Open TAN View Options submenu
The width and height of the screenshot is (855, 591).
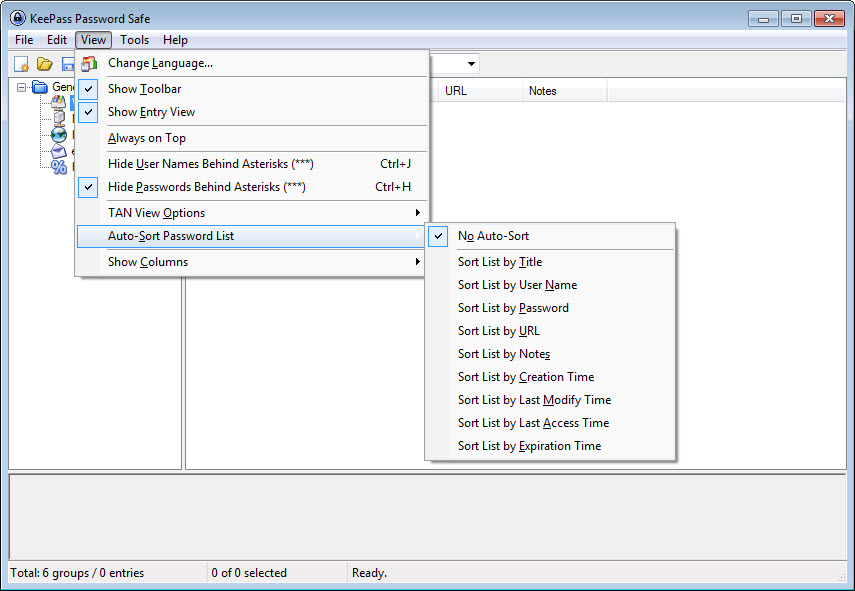[251, 213]
